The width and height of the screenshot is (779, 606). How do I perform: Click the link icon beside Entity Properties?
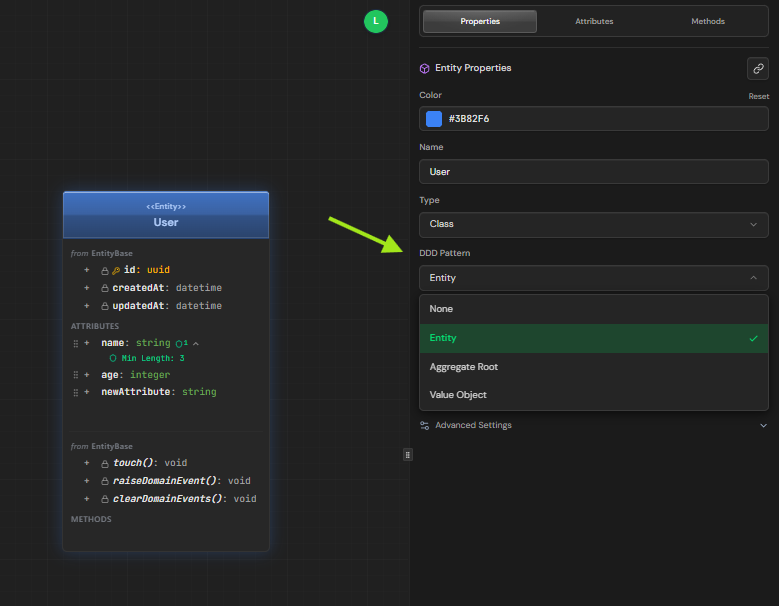click(757, 68)
